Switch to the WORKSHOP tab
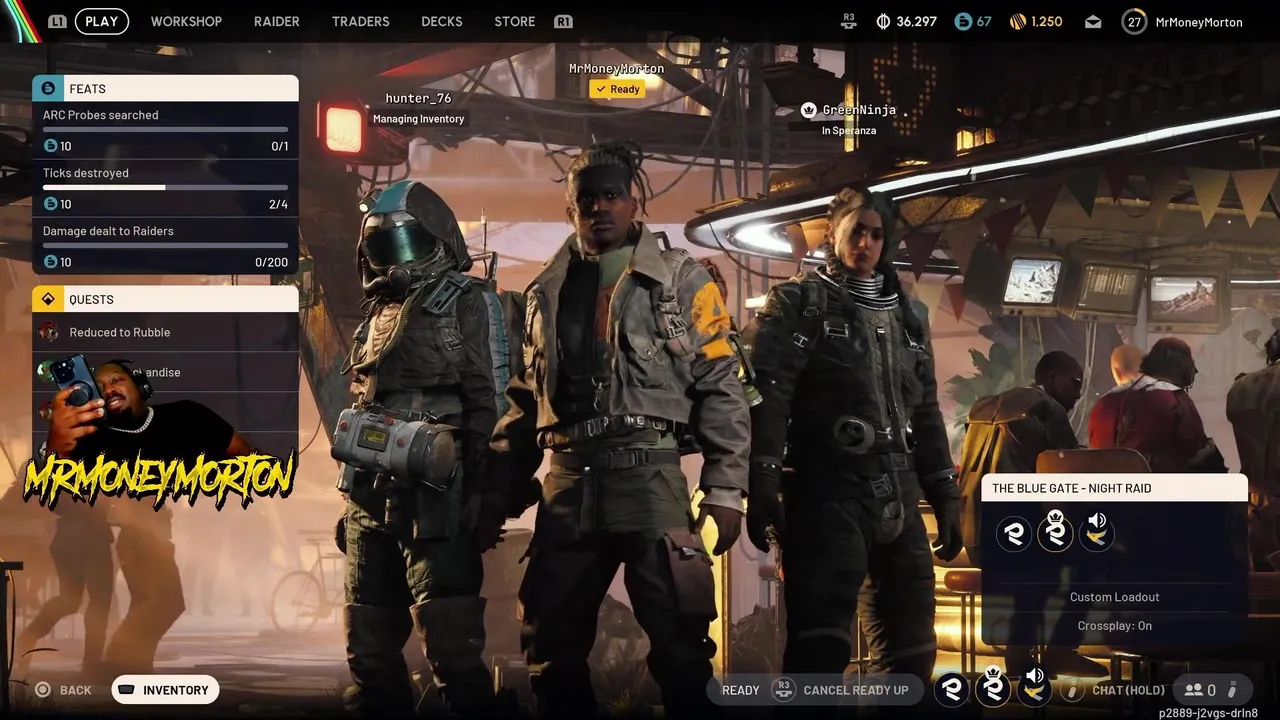The image size is (1280, 720). (x=186, y=21)
